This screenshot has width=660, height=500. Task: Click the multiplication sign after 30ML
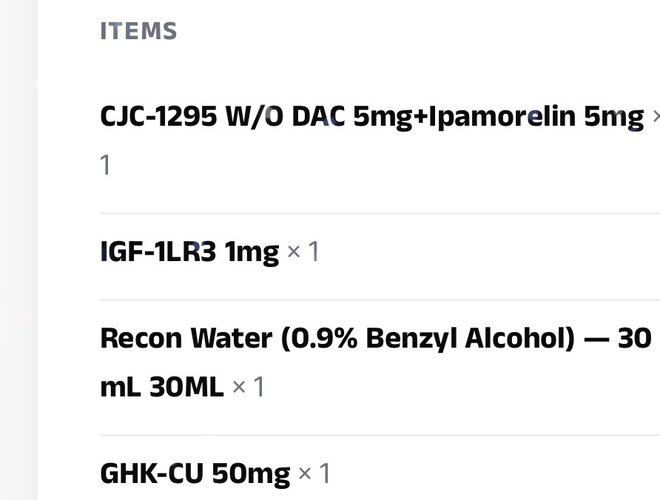(x=239, y=387)
